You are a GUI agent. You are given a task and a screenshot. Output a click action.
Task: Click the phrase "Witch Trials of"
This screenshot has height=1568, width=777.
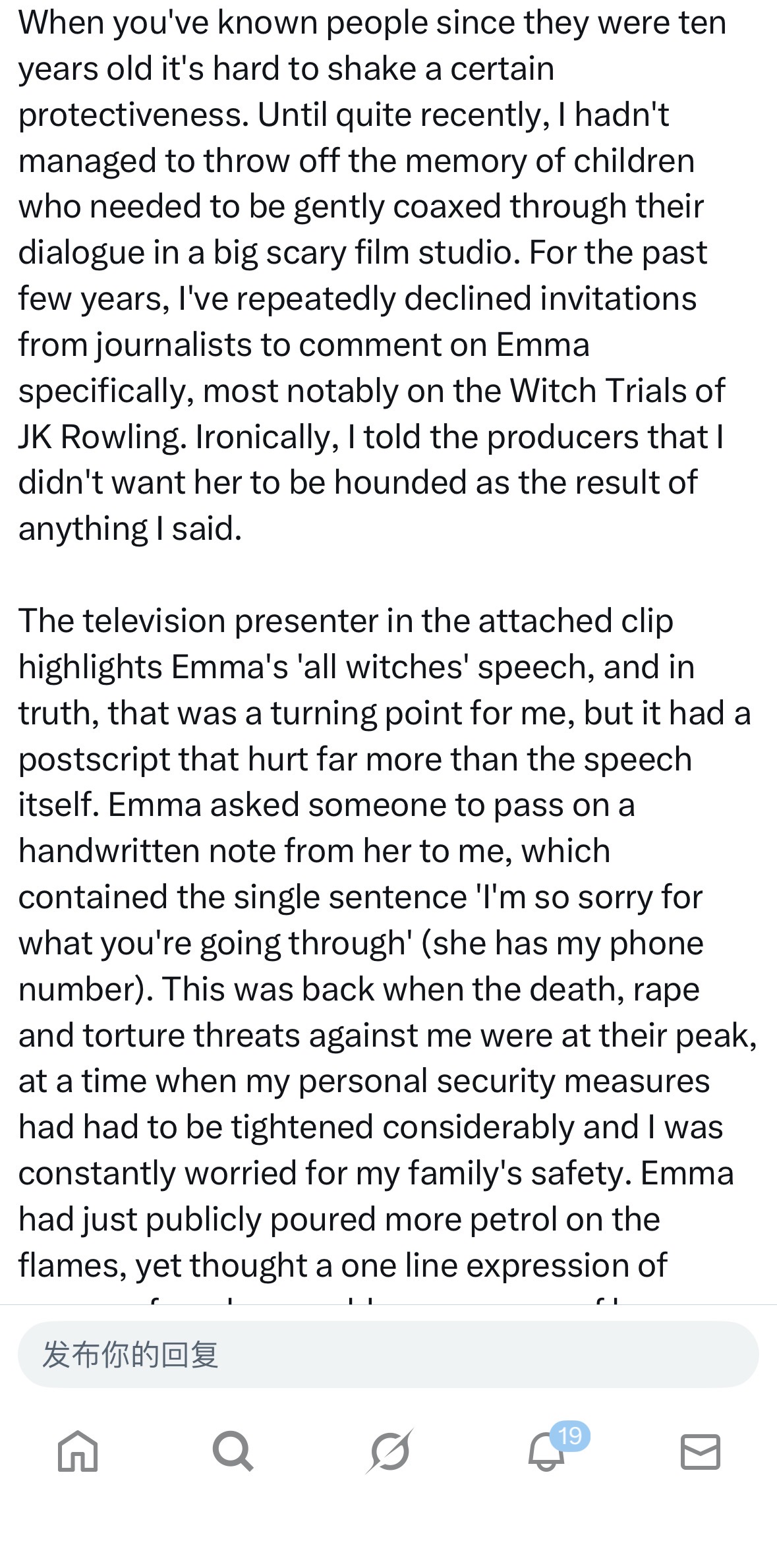[x=617, y=391]
